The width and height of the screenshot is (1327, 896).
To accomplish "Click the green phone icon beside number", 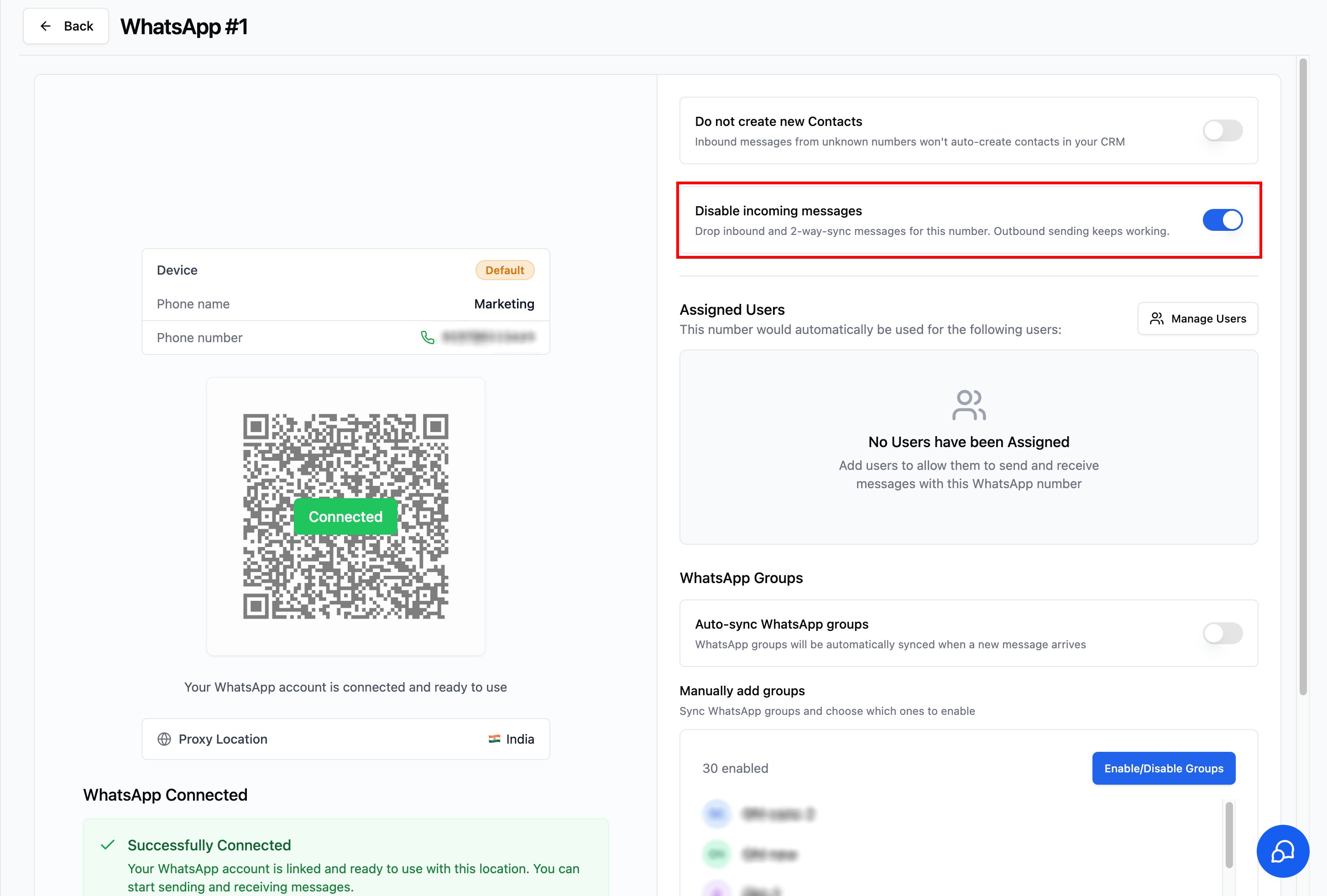I will pyautogui.click(x=427, y=338).
